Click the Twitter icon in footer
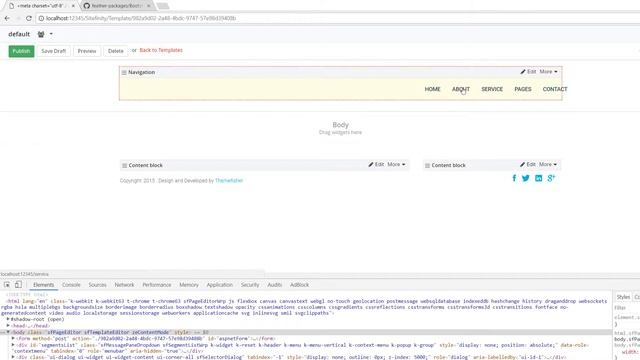 526,178
